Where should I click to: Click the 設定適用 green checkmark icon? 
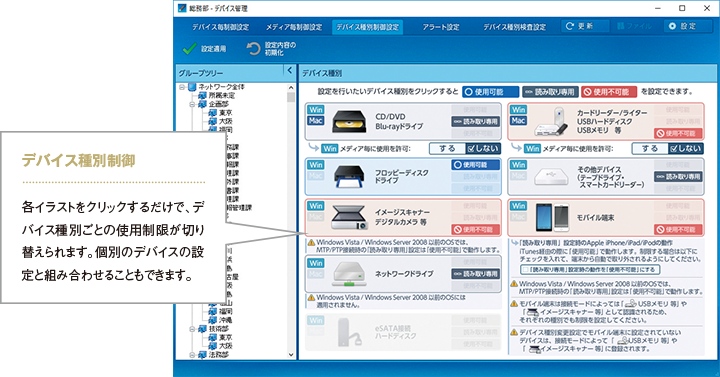190,48
